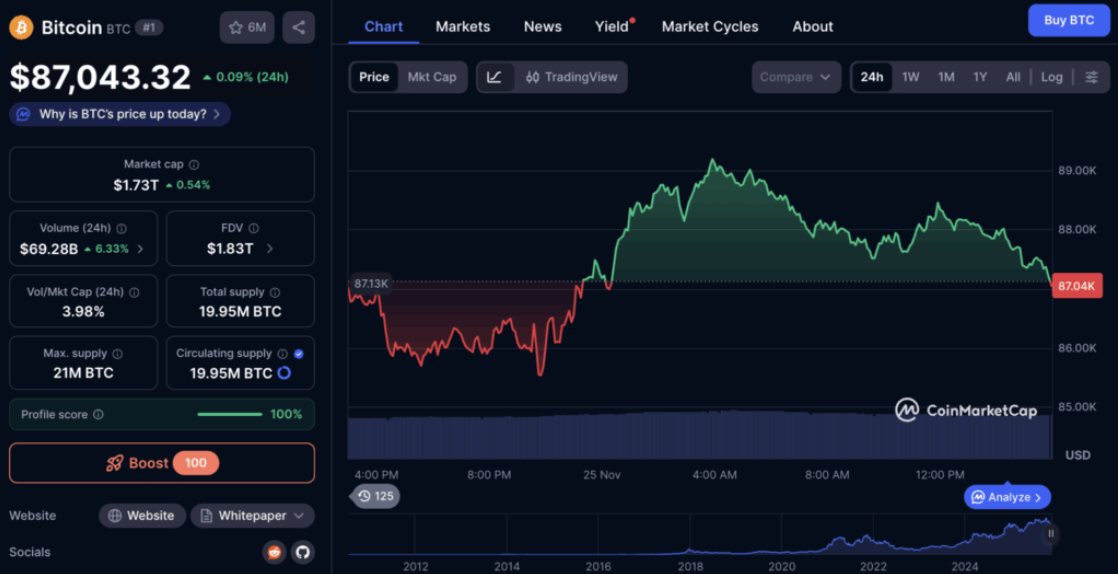
Task: Click the Buy BTC button
Action: coord(1068,20)
